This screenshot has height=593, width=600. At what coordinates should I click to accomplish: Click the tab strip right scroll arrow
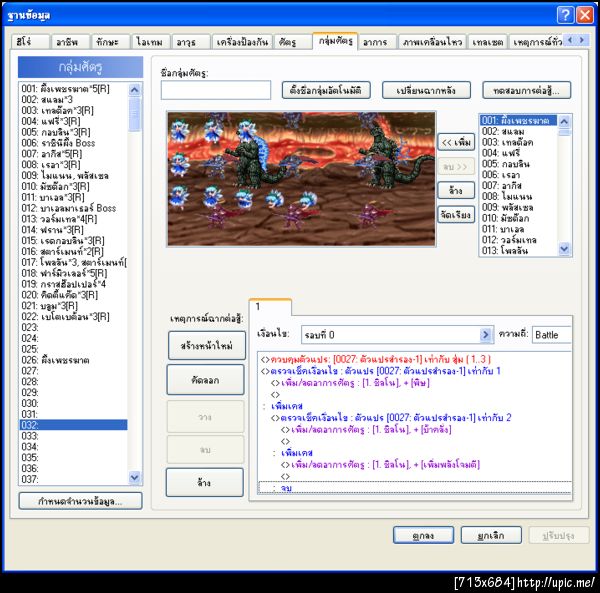click(x=582, y=40)
